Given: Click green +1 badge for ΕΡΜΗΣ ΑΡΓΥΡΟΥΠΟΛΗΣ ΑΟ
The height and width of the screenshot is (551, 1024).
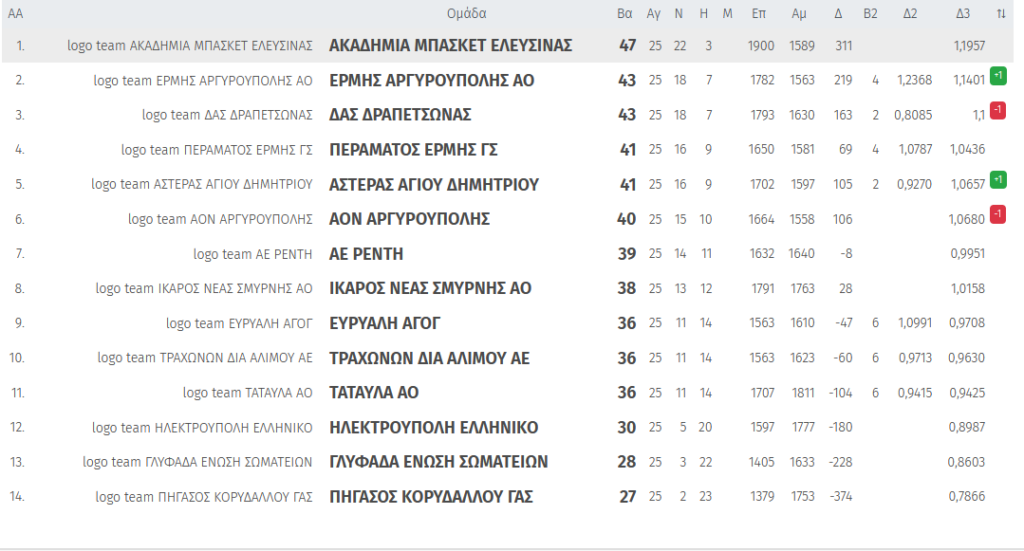Looking at the screenshot, I should [x=997, y=76].
